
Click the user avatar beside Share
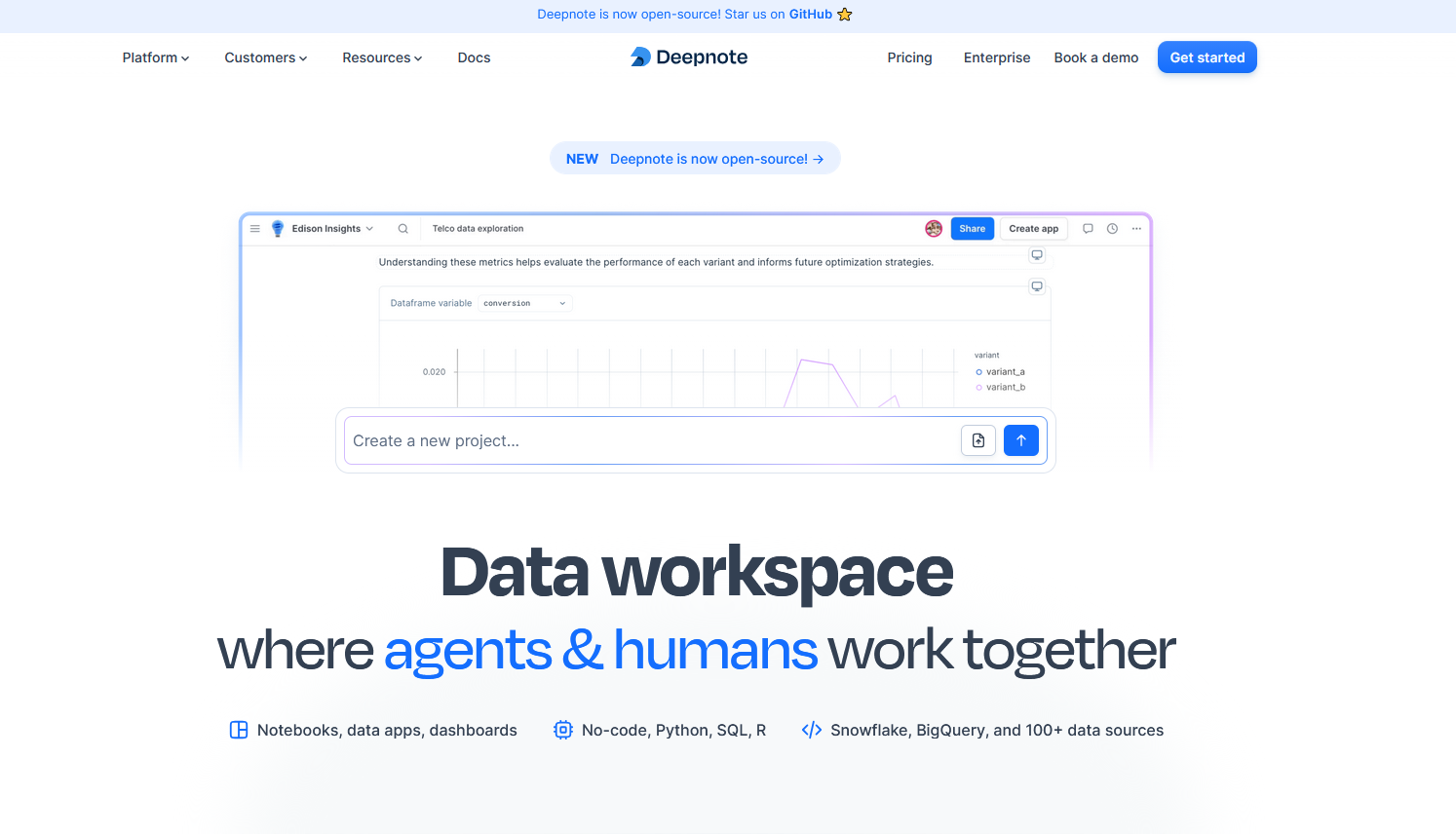pos(934,229)
